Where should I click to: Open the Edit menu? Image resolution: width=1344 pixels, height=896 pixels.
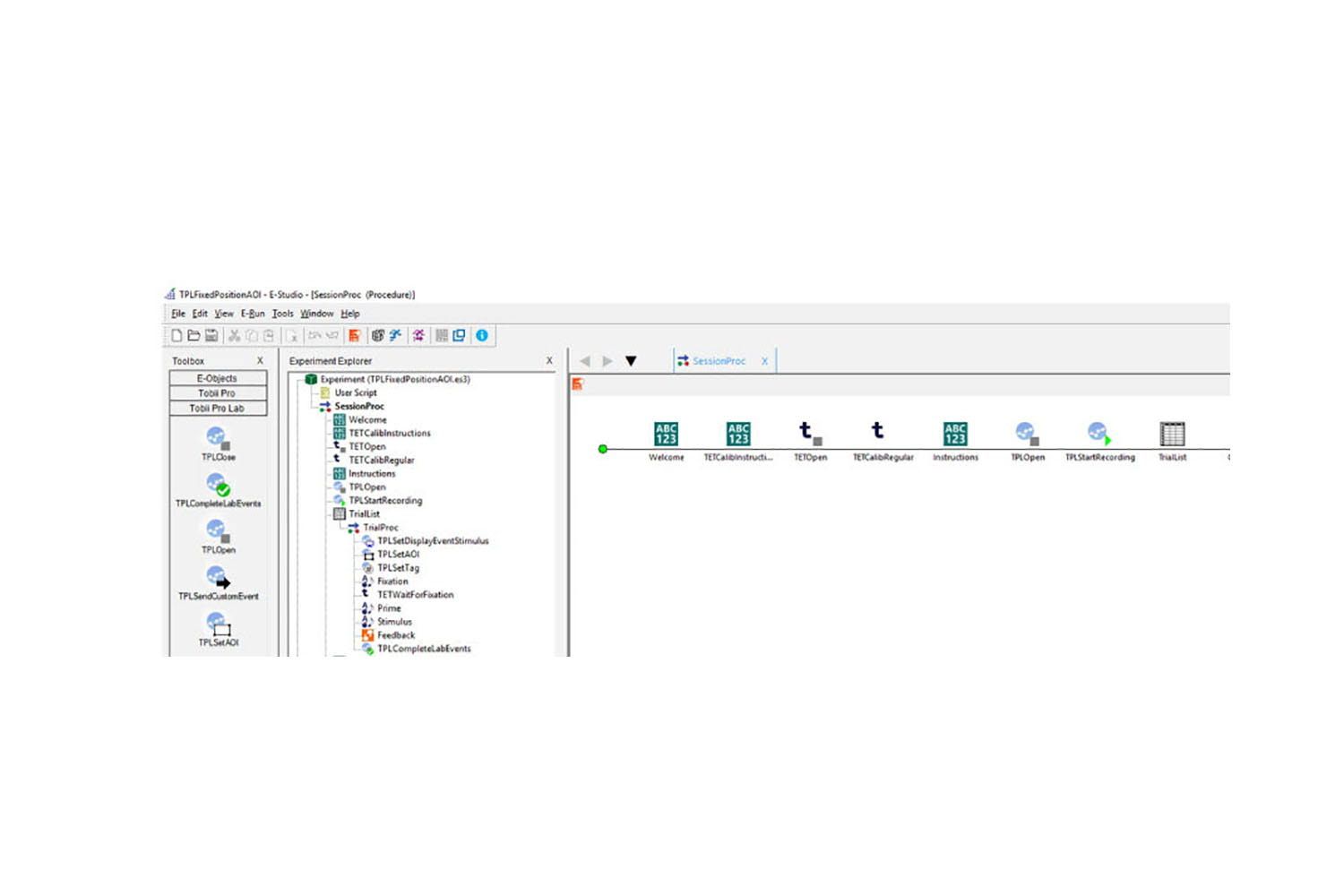click(200, 314)
